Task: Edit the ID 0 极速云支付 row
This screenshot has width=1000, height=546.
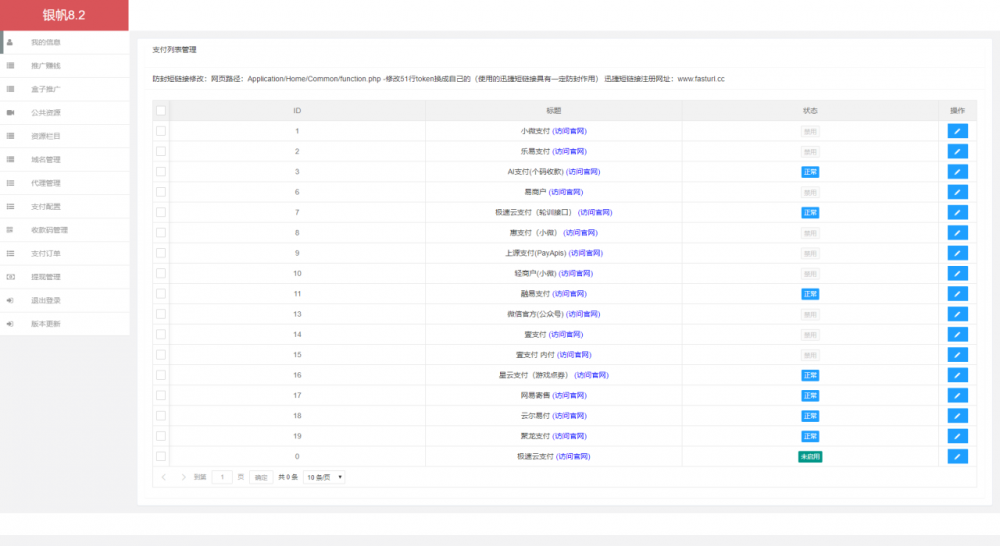Action: tap(957, 457)
